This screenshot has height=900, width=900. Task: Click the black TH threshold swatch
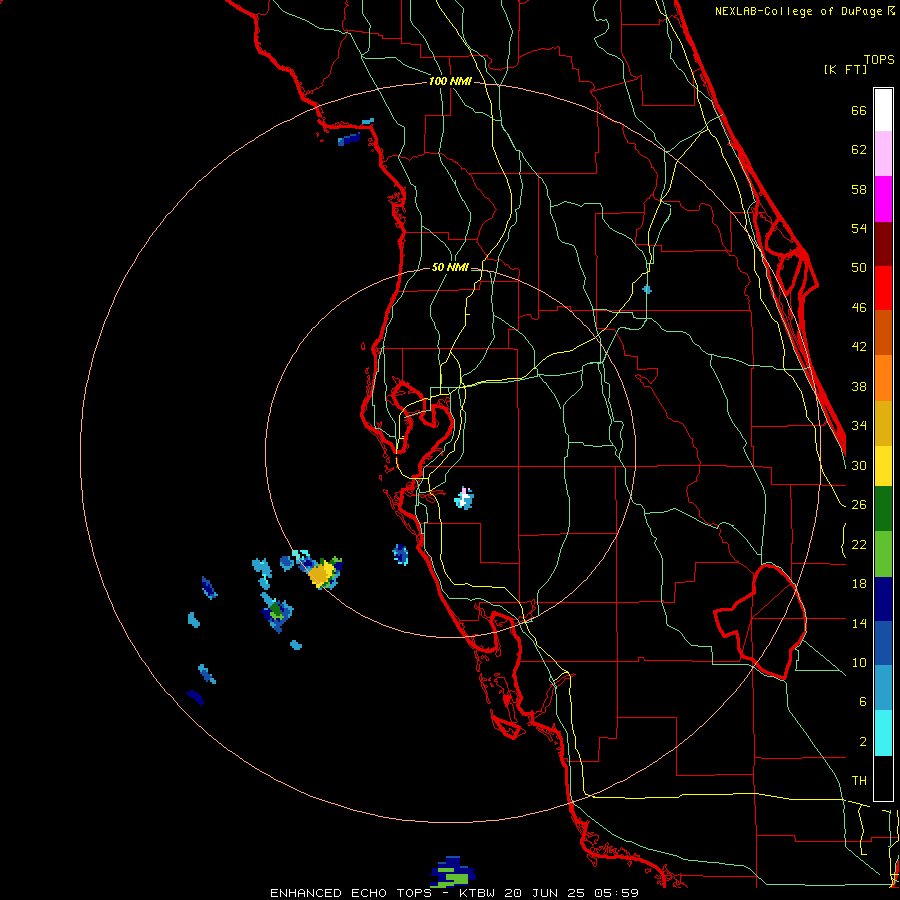[883, 778]
